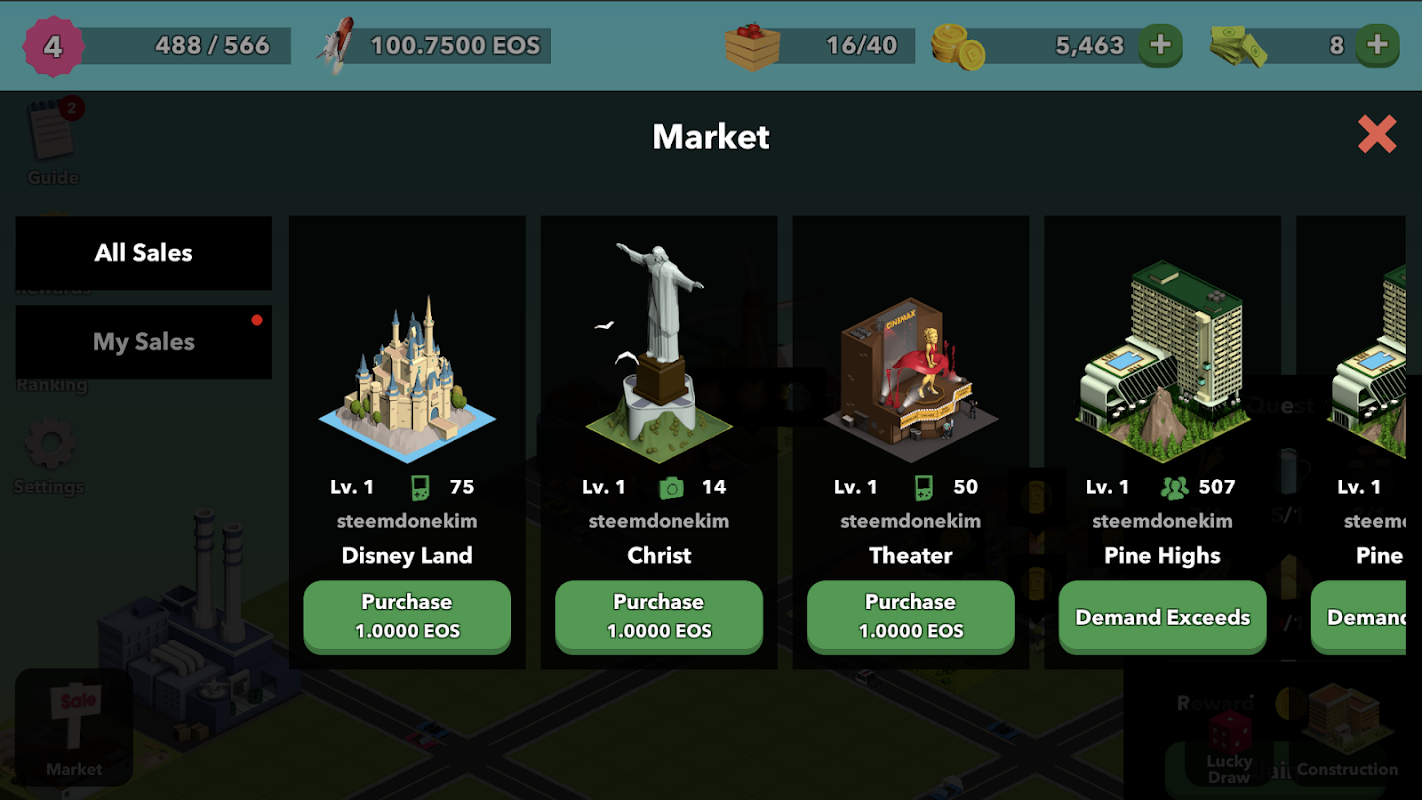Click the gold coins stack icon

[x=958, y=46]
